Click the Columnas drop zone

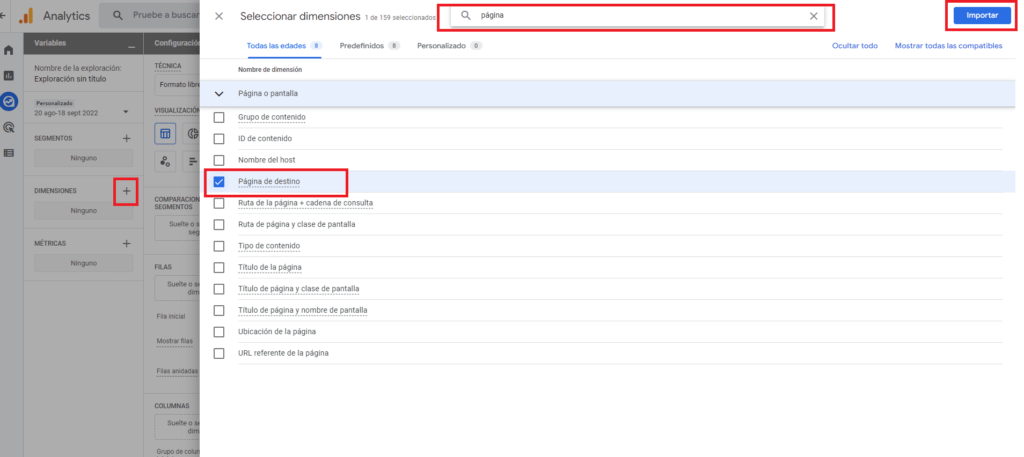(177, 428)
